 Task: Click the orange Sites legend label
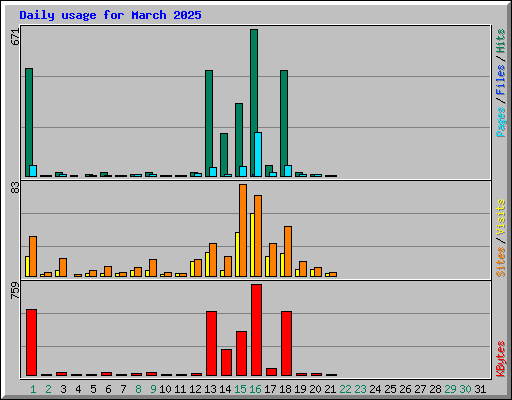pos(500,262)
